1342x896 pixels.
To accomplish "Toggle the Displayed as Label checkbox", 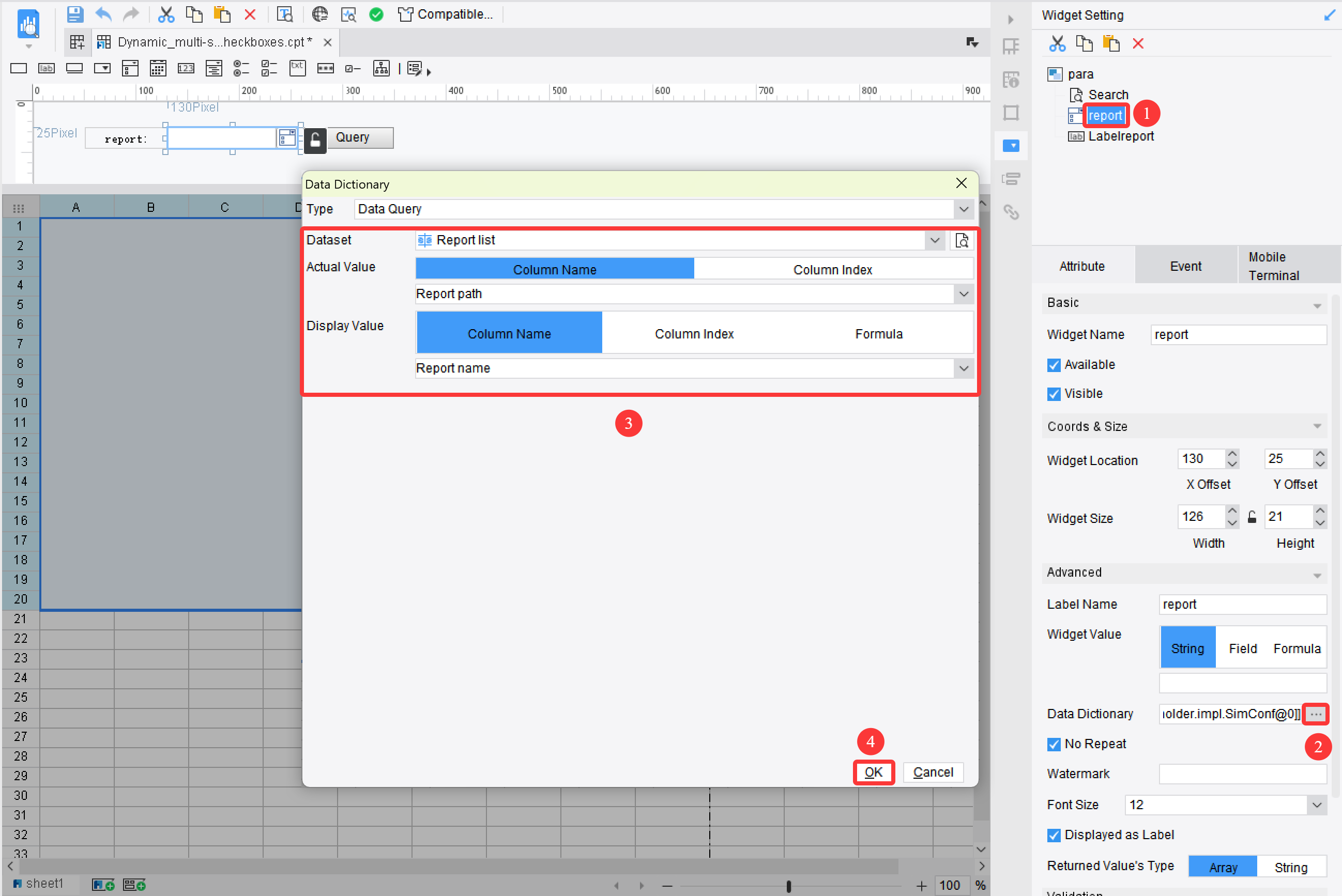I will [1054, 836].
